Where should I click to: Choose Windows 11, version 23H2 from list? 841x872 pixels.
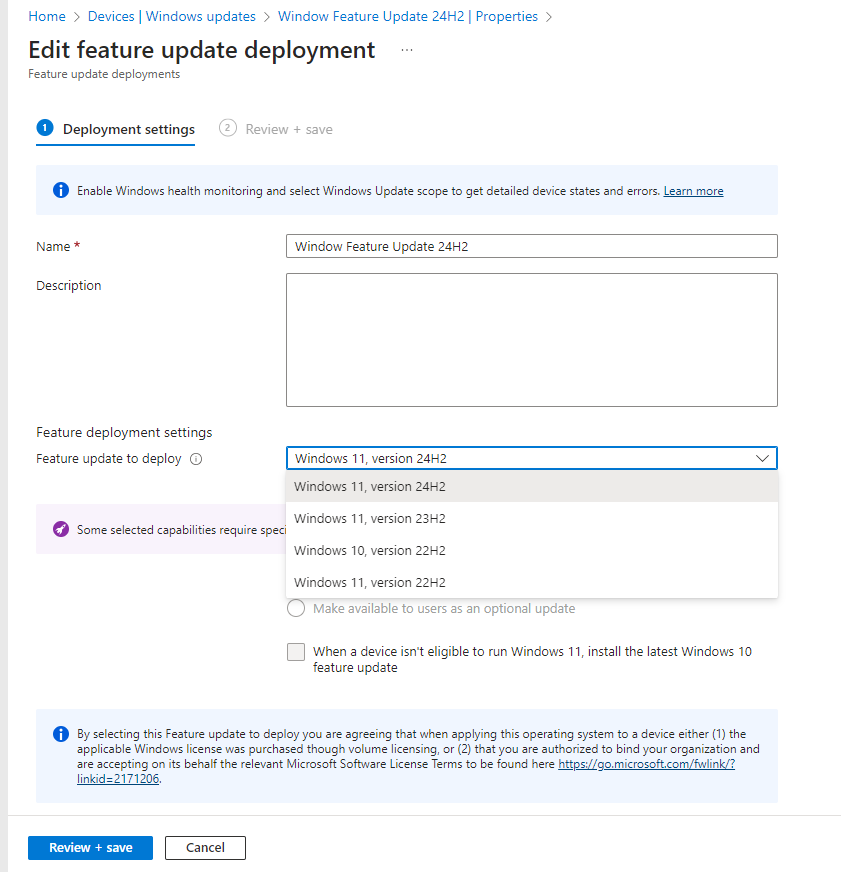pyautogui.click(x=532, y=518)
